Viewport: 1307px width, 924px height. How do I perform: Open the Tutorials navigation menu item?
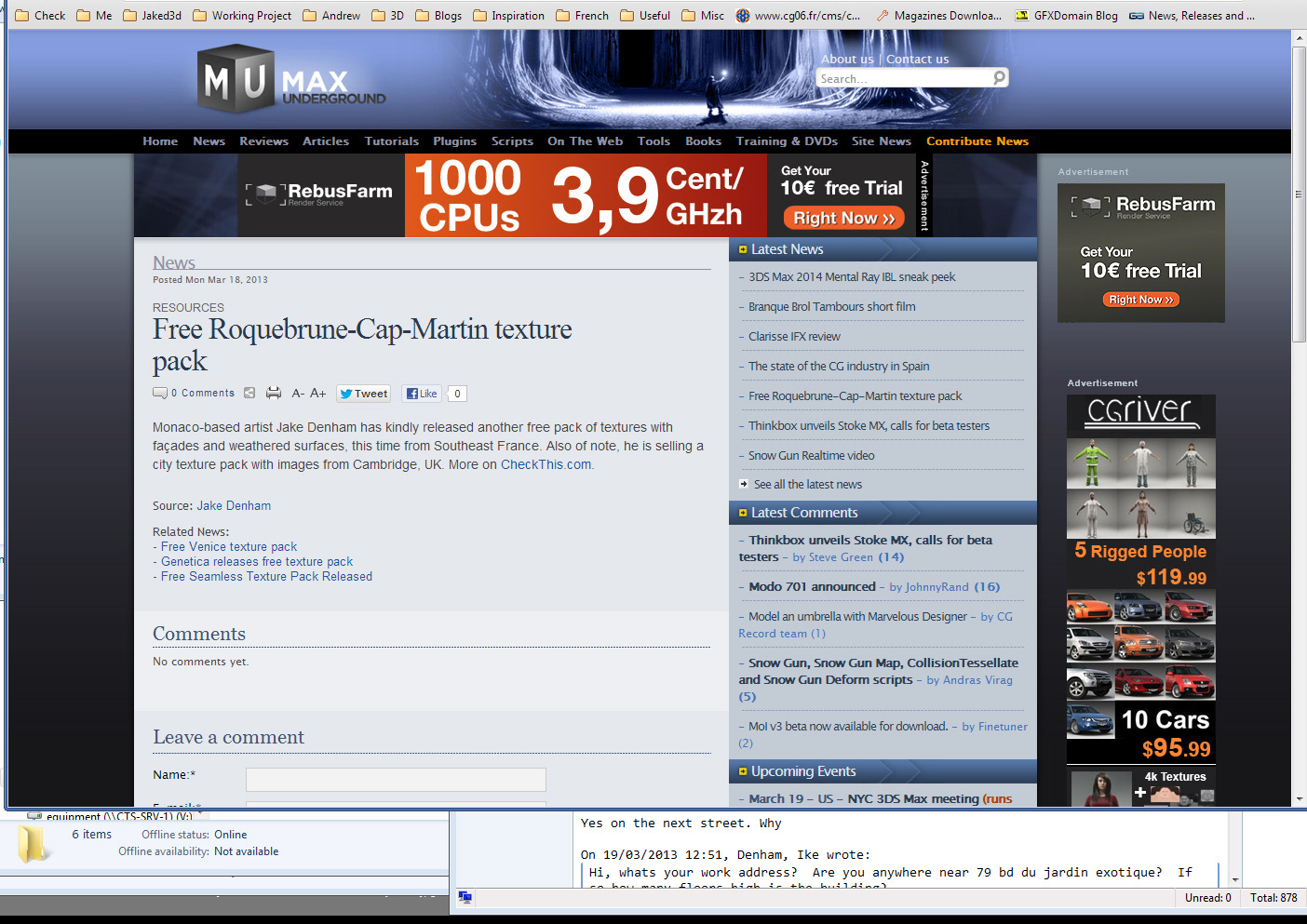[391, 141]
